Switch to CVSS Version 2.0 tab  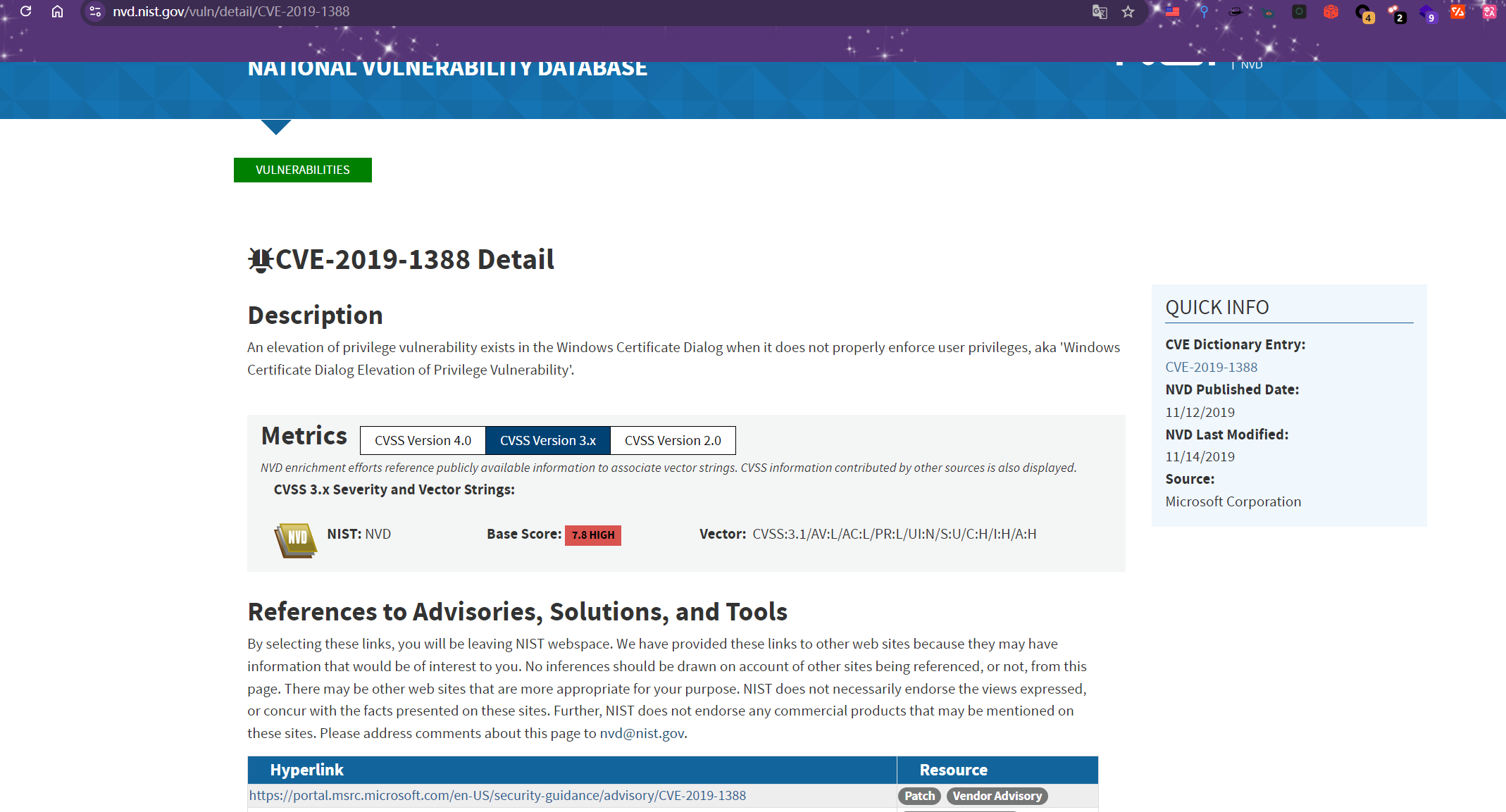tap(673, 440)
